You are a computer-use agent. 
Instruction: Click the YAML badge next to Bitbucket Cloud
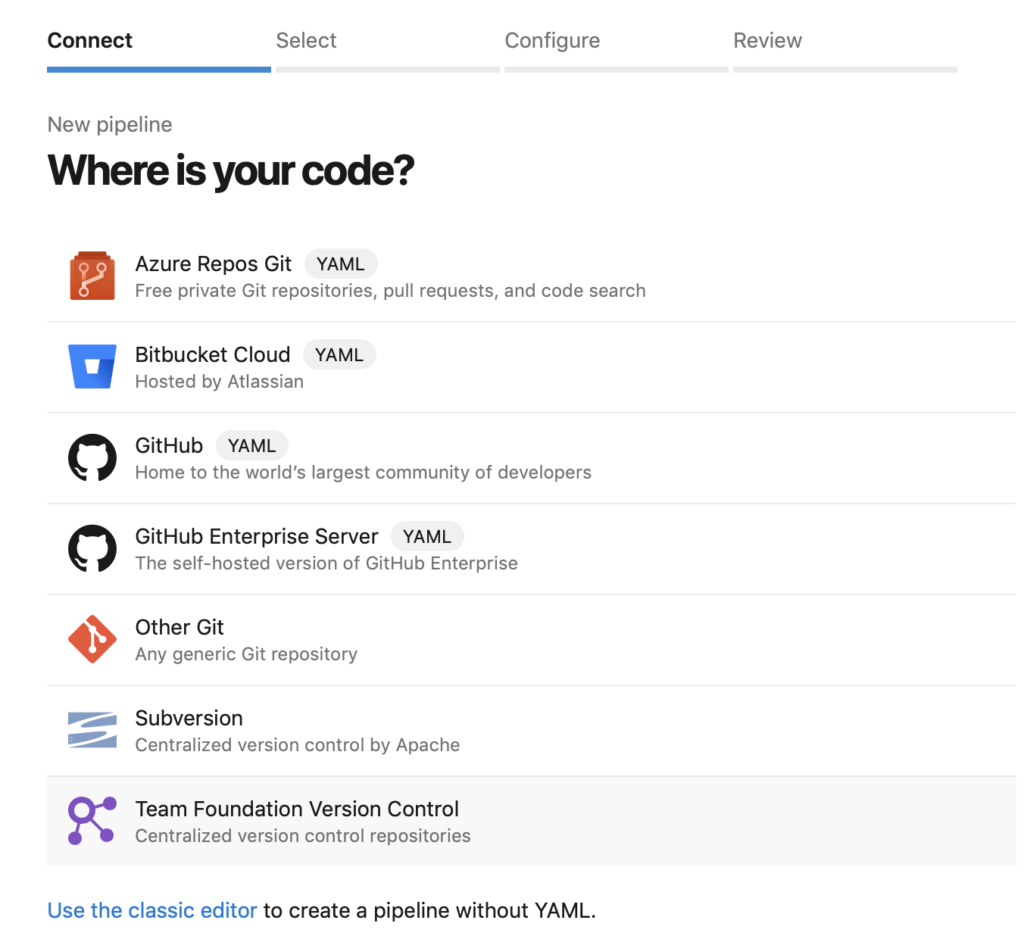(339, 355)
